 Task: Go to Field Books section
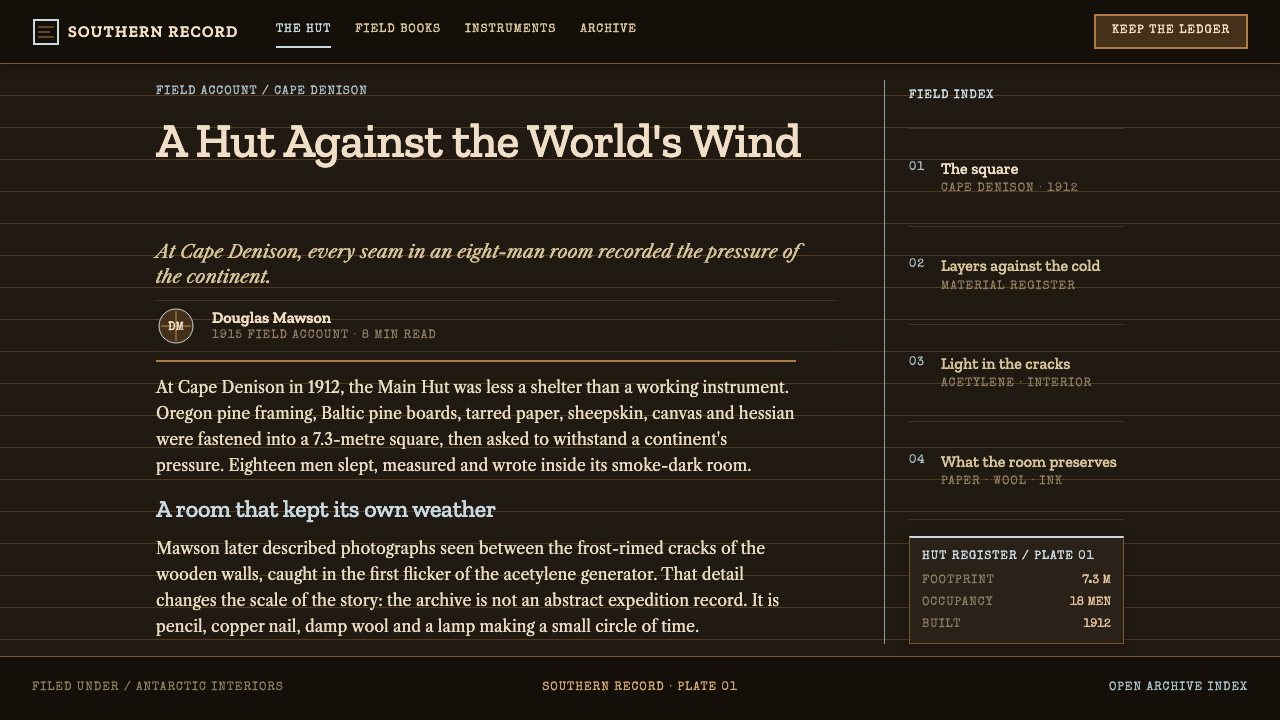tap(398, 29)
